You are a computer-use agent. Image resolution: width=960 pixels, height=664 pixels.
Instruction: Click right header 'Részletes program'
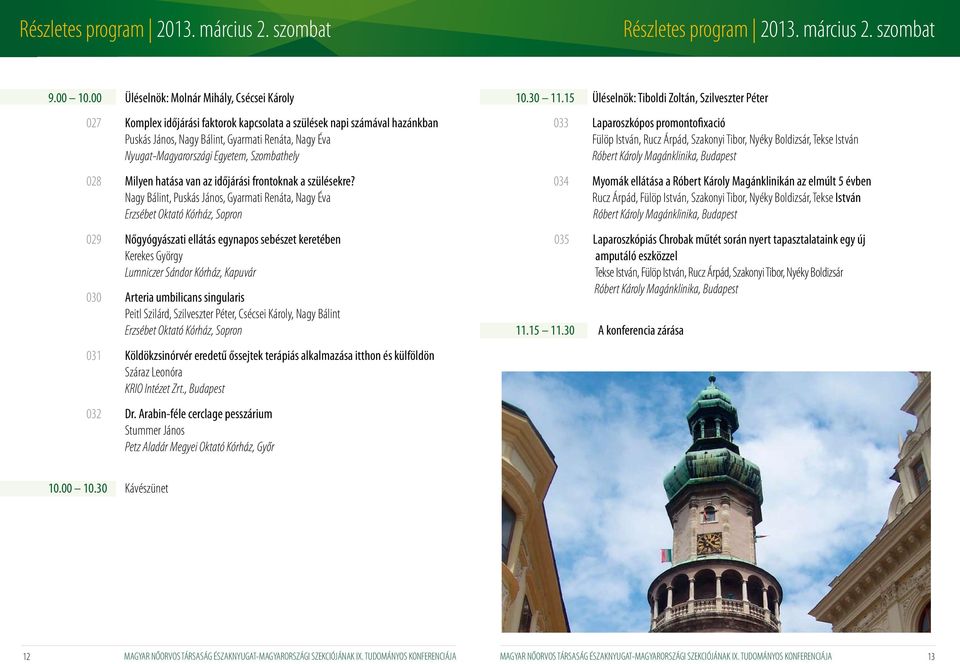tap(686, 29)
